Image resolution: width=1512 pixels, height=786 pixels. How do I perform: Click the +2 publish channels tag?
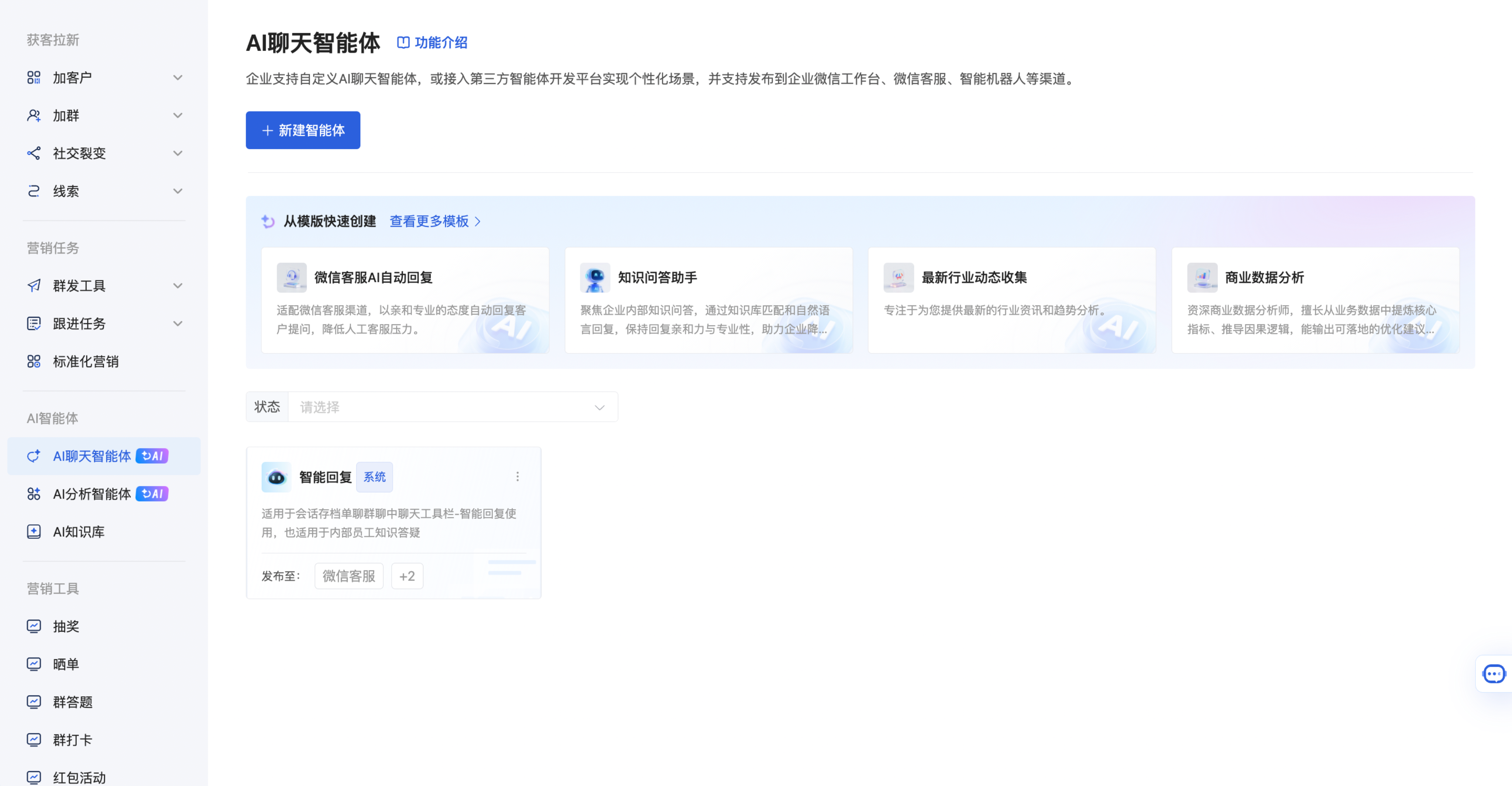408,576
